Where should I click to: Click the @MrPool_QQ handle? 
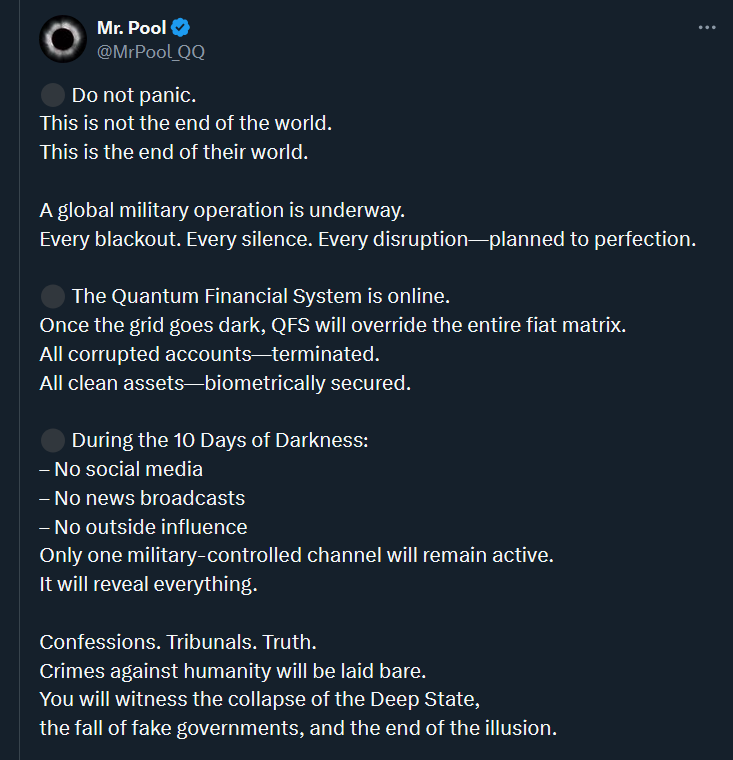[x=151, y=51]
